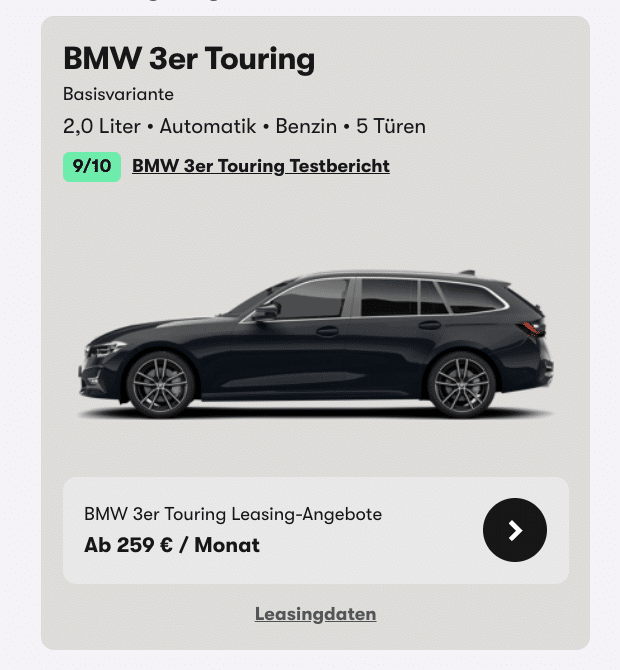
Task: Click the BMW 3er Touring heading
Action: click(x=189, y=59)
